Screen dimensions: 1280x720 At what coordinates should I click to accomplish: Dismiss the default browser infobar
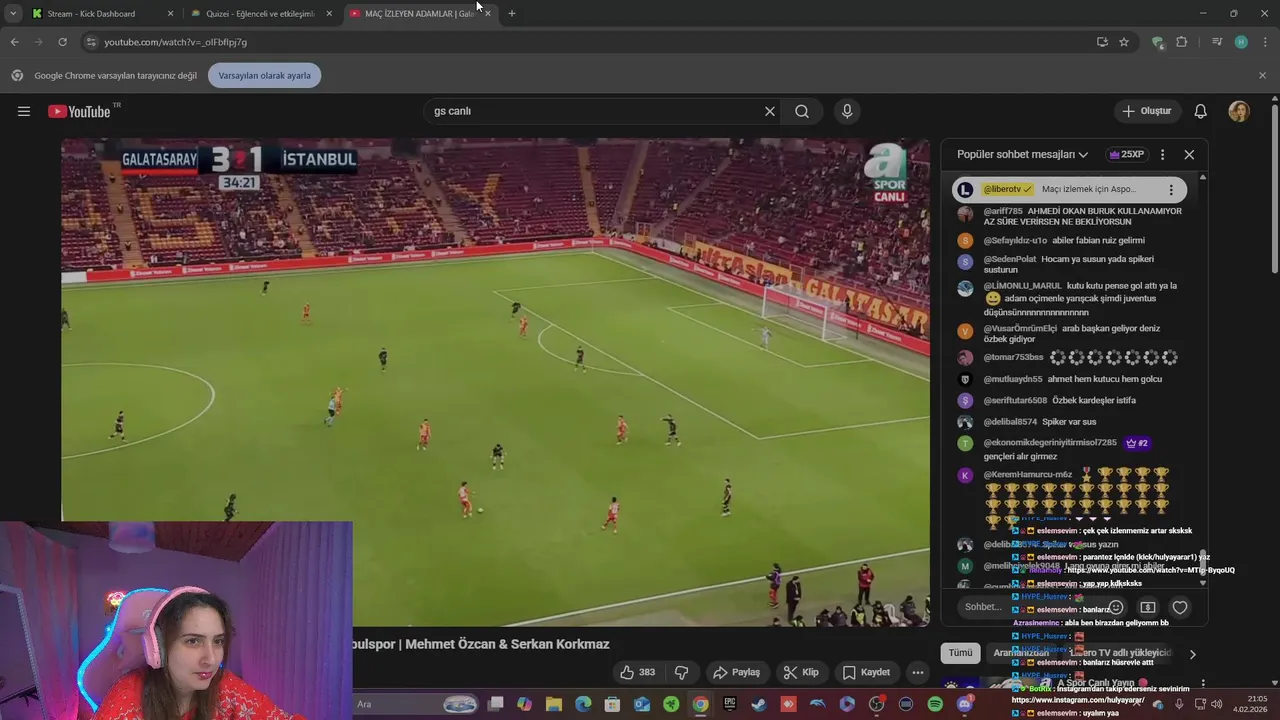pos(1262,75)
